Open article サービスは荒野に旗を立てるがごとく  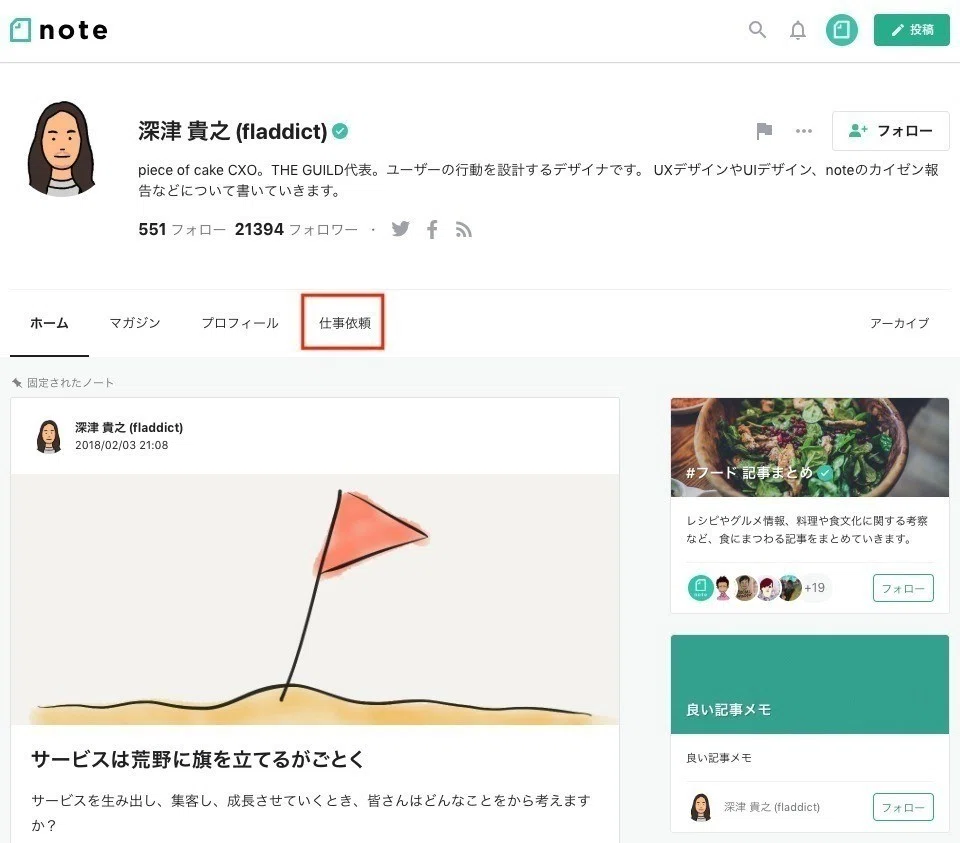tap(197, 759)
